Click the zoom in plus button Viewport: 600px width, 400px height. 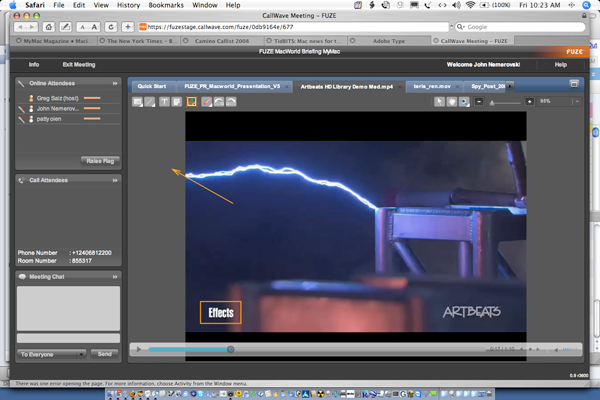(529, 102)
